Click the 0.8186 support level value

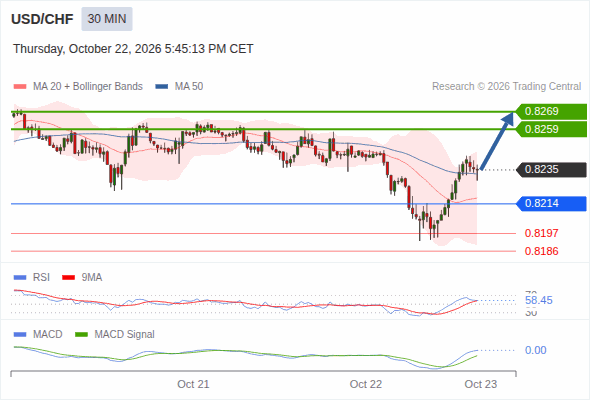[541, 251]
